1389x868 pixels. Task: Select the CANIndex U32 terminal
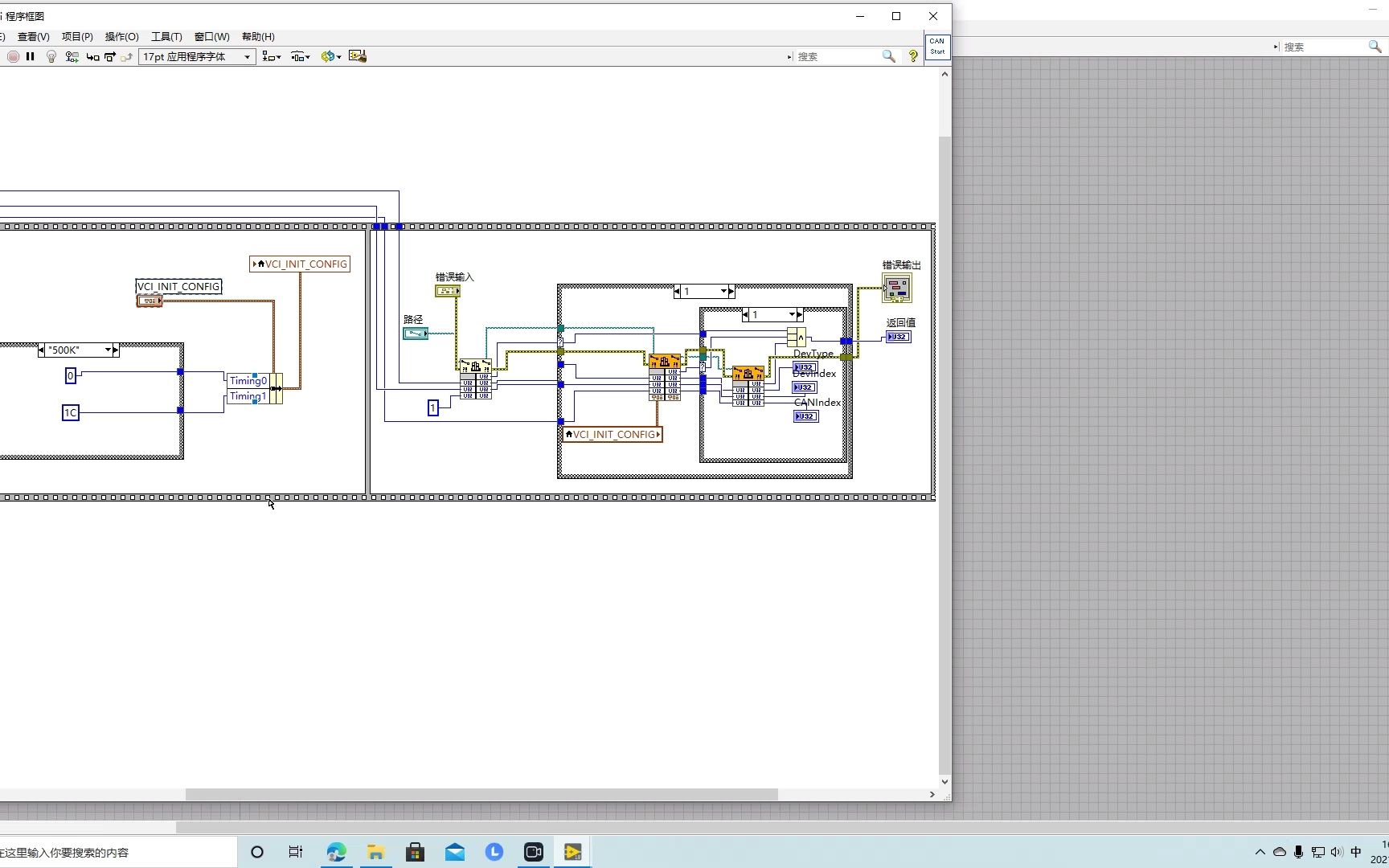[806, 416]
